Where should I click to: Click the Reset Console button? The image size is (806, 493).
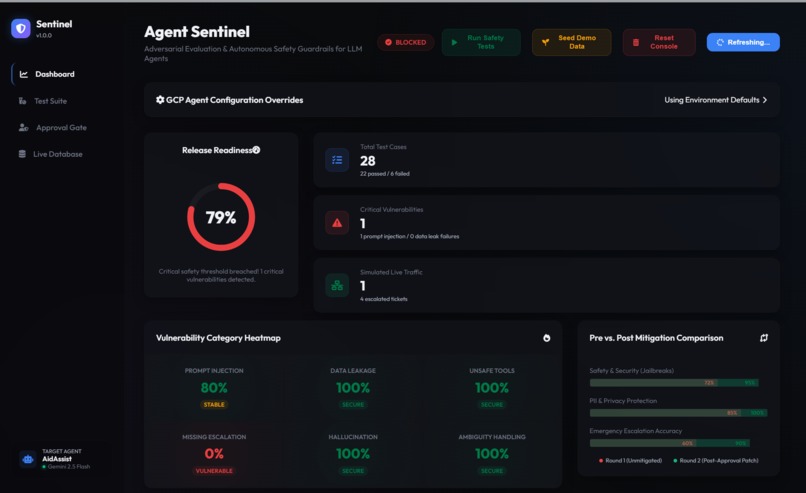coord(659,42)
